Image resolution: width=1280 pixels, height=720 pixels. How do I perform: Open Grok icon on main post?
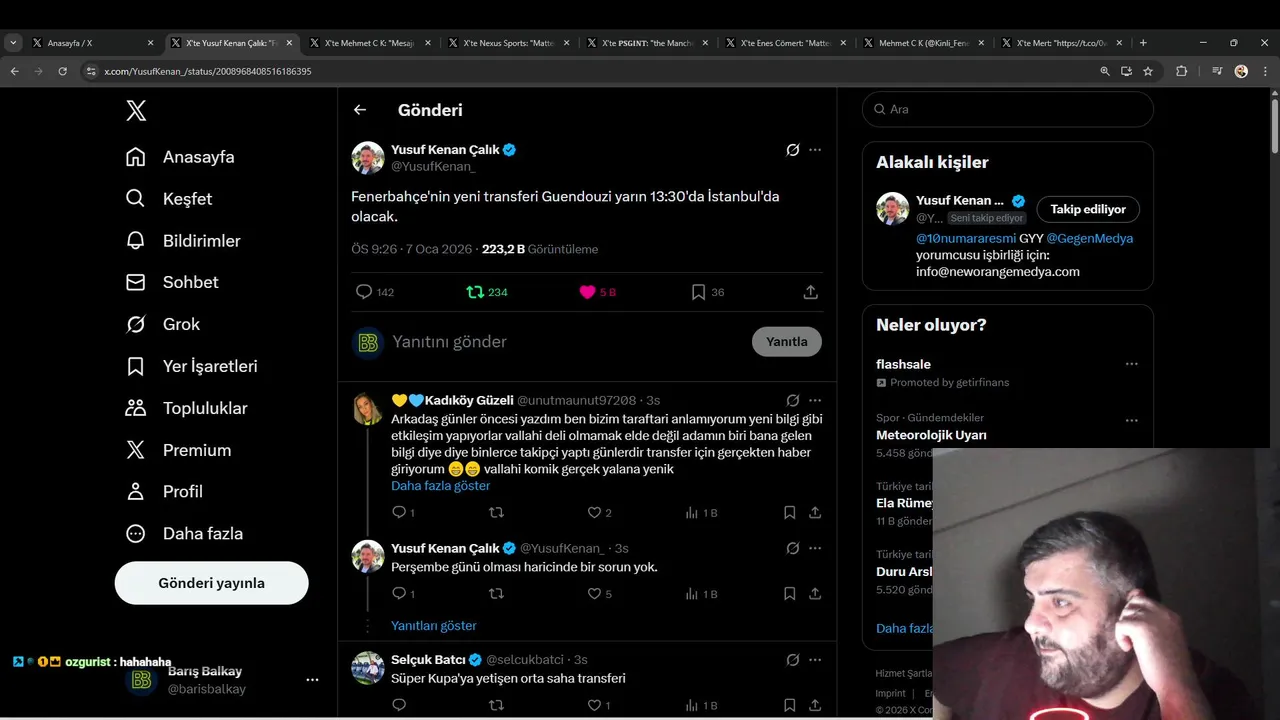click(792, 150)
